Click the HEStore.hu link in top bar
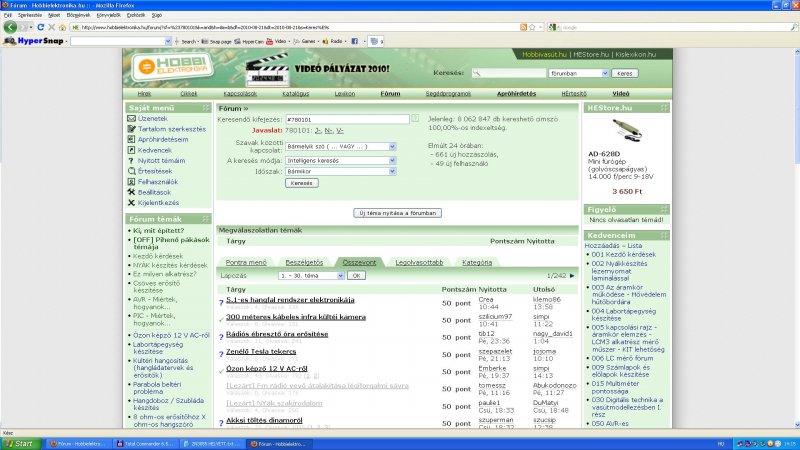This screenshot has height=450, width=800. tap(591, 54)
